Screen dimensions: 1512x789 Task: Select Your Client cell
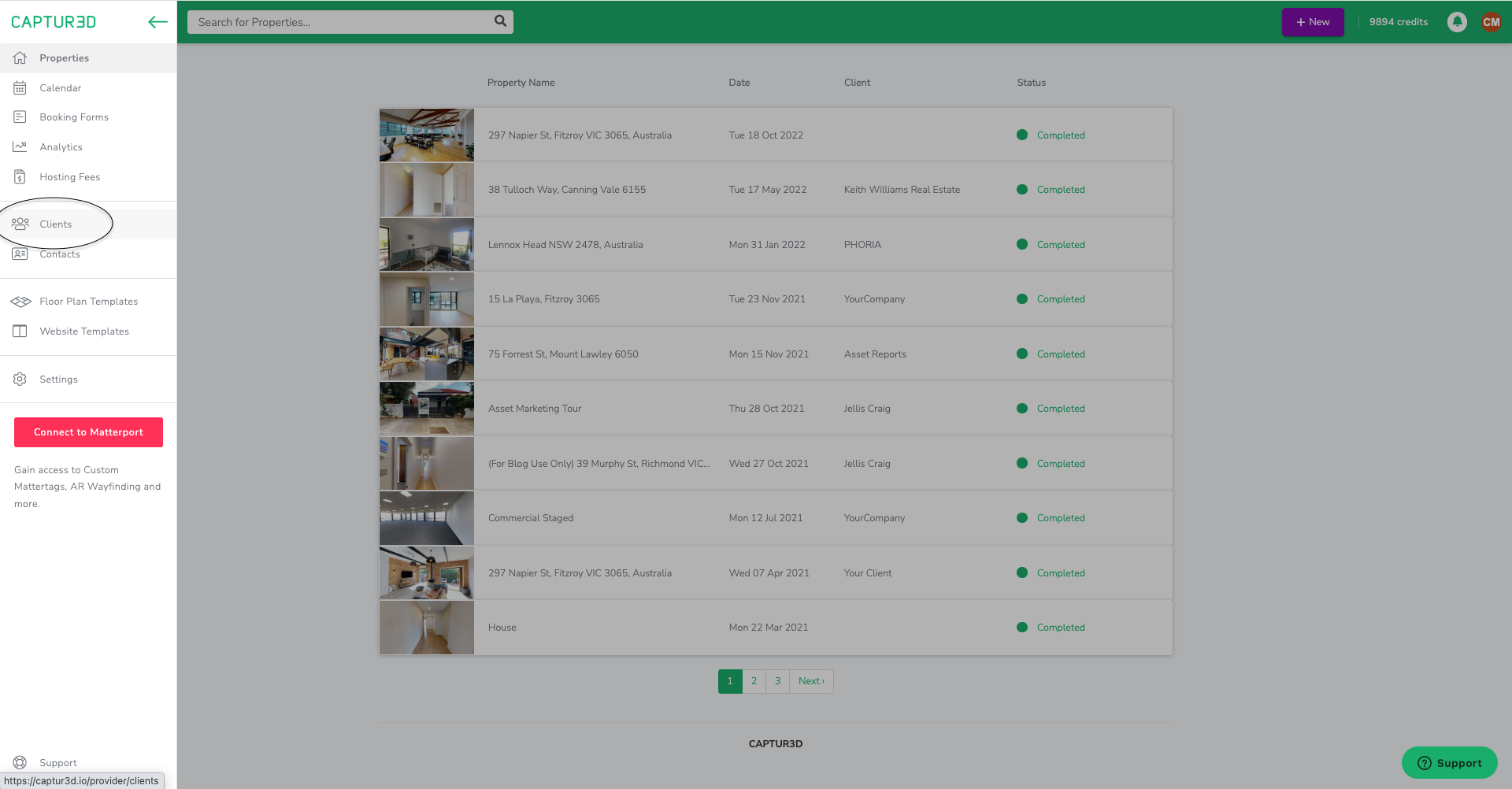[x=868, y=573]
